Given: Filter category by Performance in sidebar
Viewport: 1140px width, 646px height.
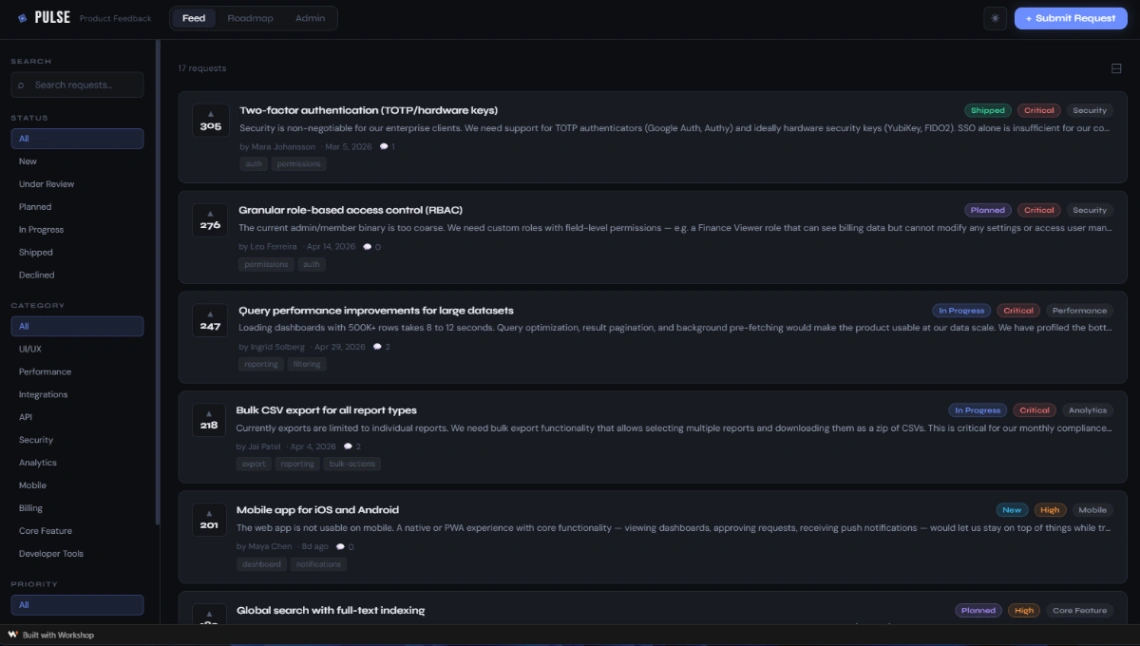Looking at the screenshot, I should click(77, 372).
